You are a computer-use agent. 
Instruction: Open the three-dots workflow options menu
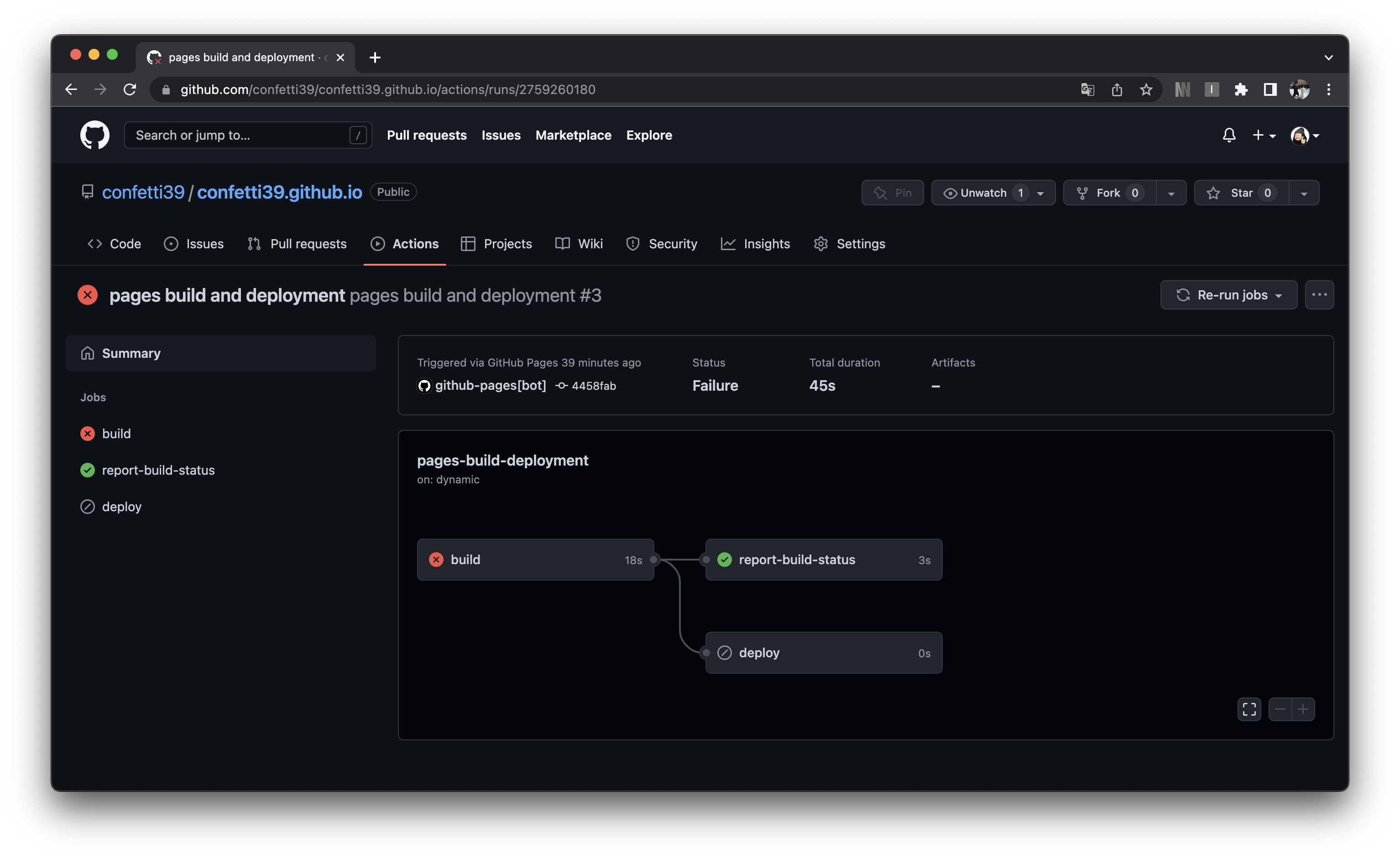1319,294
